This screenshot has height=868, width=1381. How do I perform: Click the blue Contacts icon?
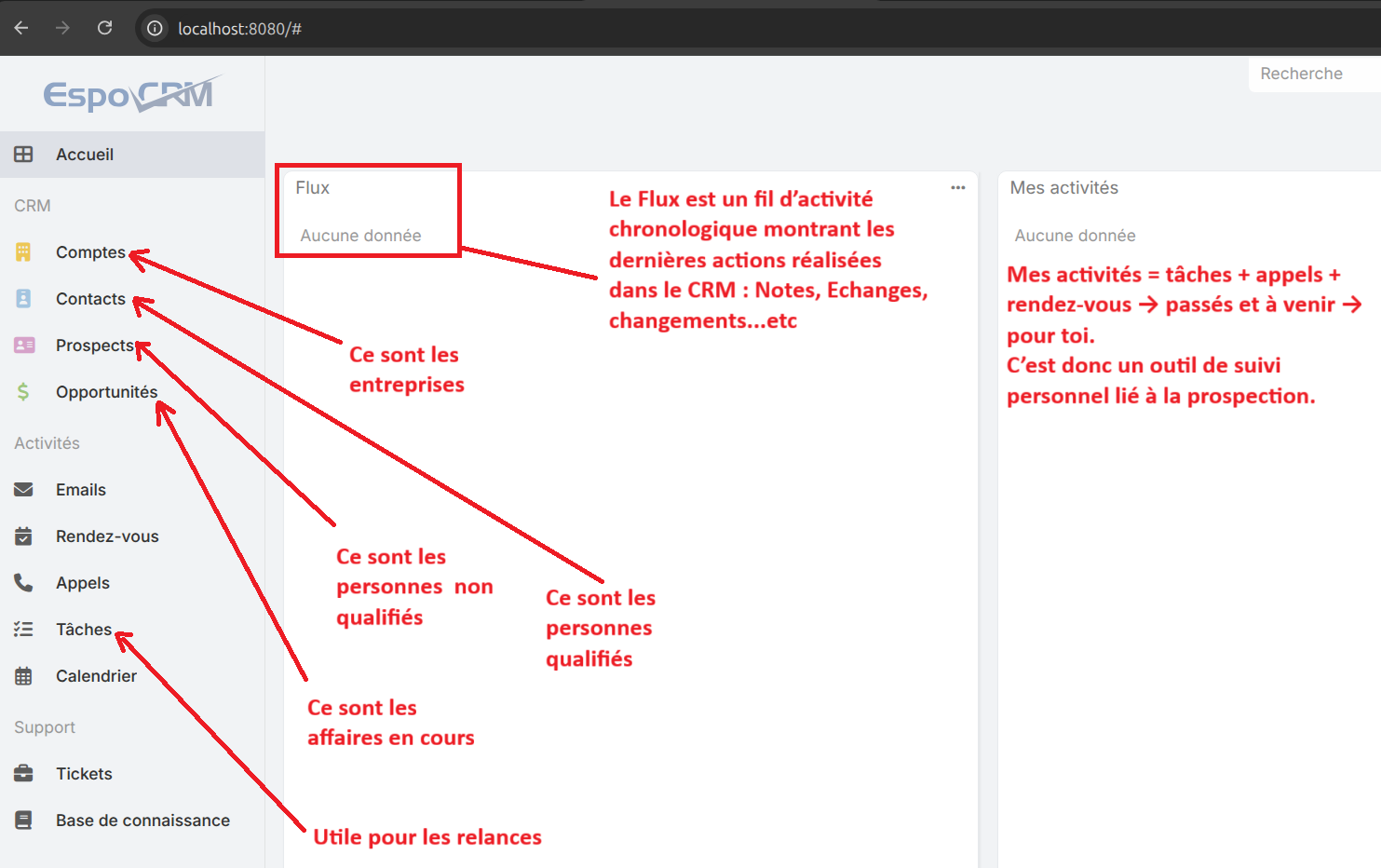pyautogui.click(x=23, y=299)
